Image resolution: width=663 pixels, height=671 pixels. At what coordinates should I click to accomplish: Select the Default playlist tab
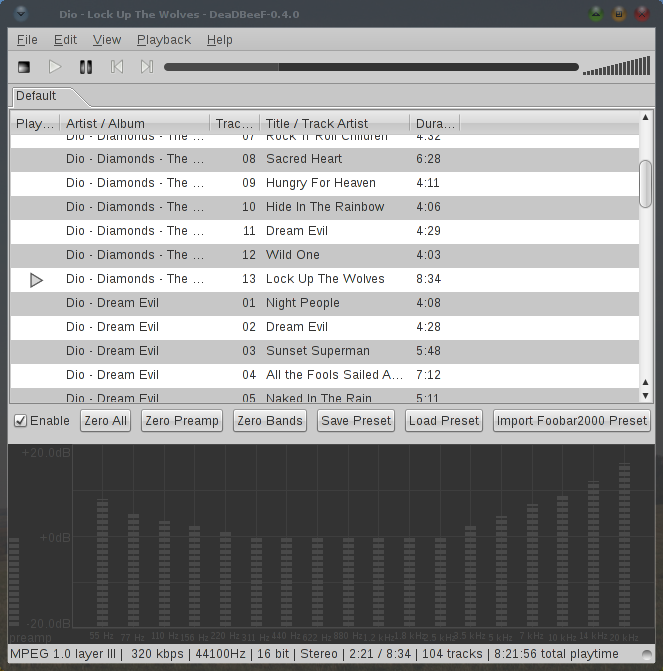coord(43,96)
